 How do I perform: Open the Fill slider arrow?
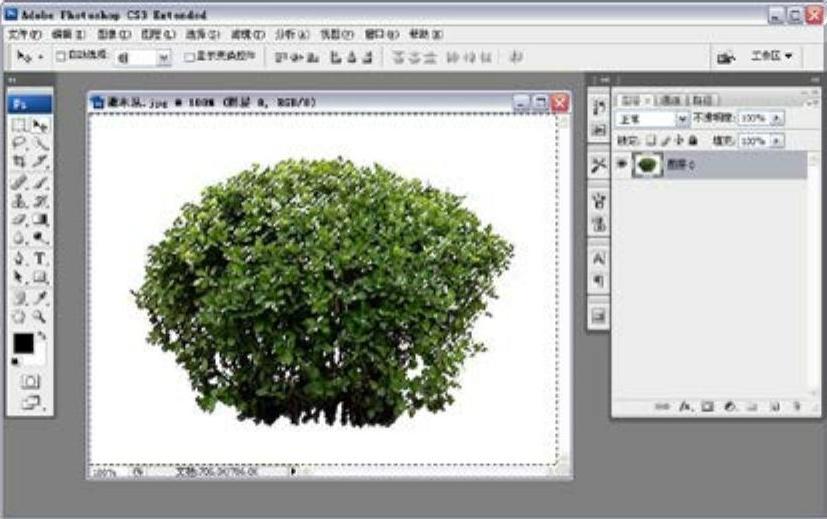pos(776,141)
